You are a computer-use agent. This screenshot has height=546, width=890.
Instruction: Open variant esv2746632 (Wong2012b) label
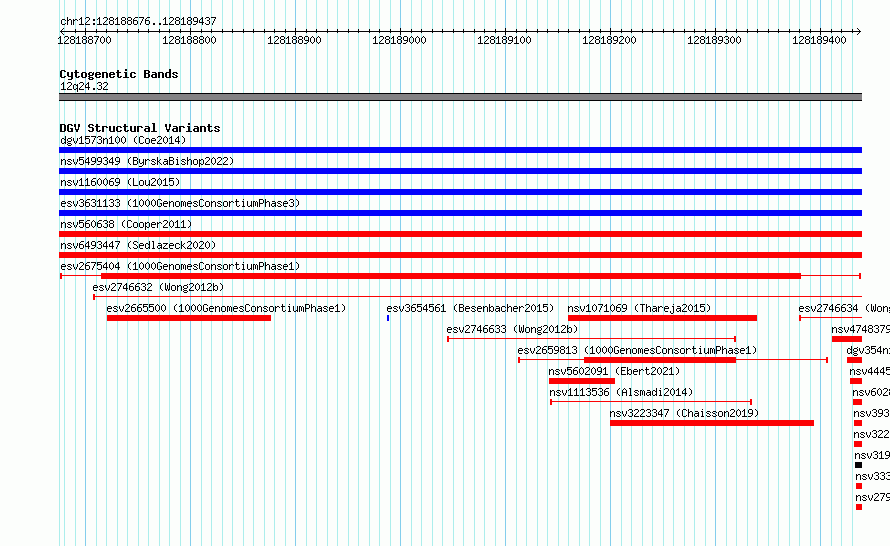158,287
